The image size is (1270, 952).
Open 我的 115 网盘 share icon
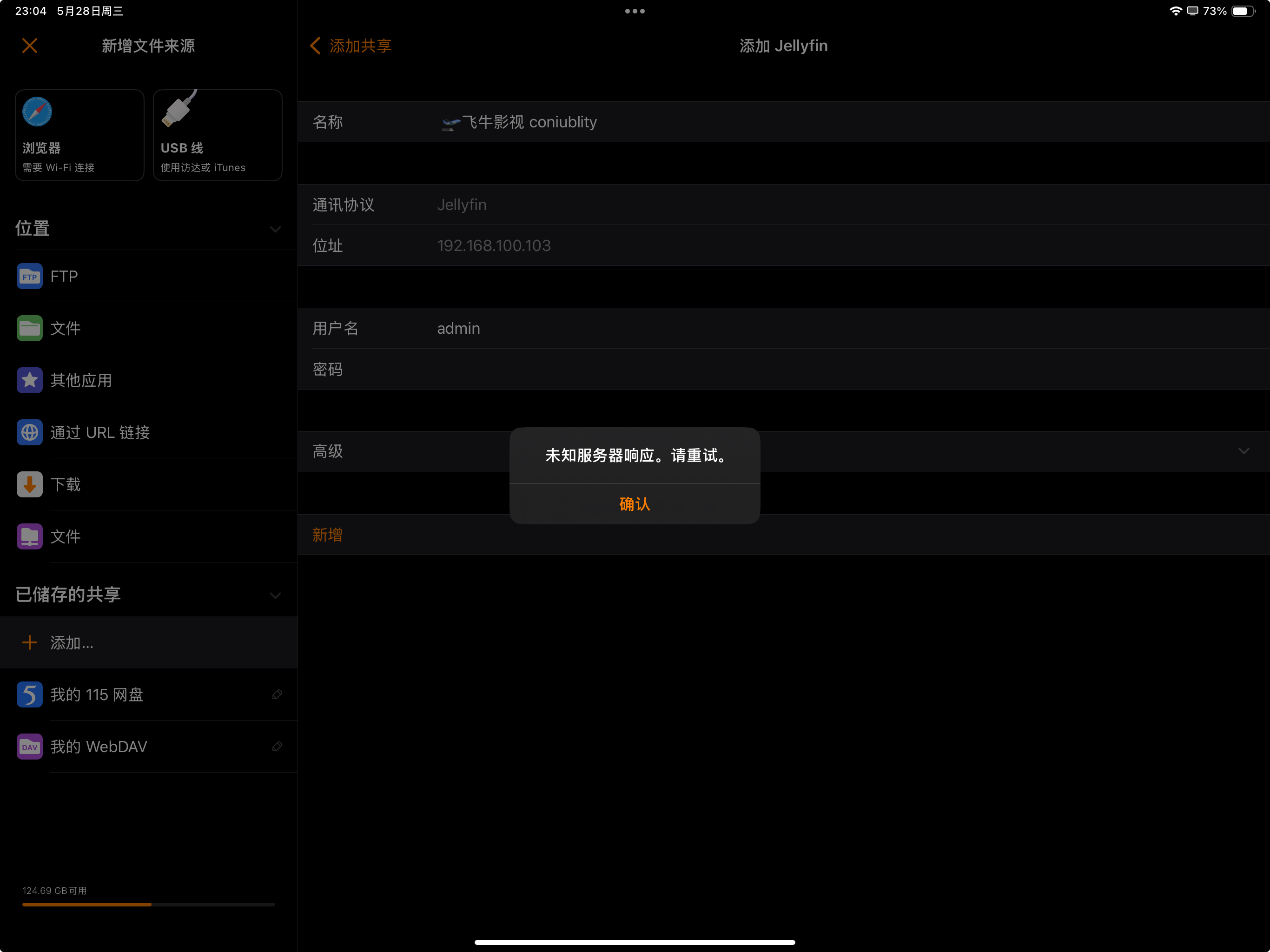30,695
